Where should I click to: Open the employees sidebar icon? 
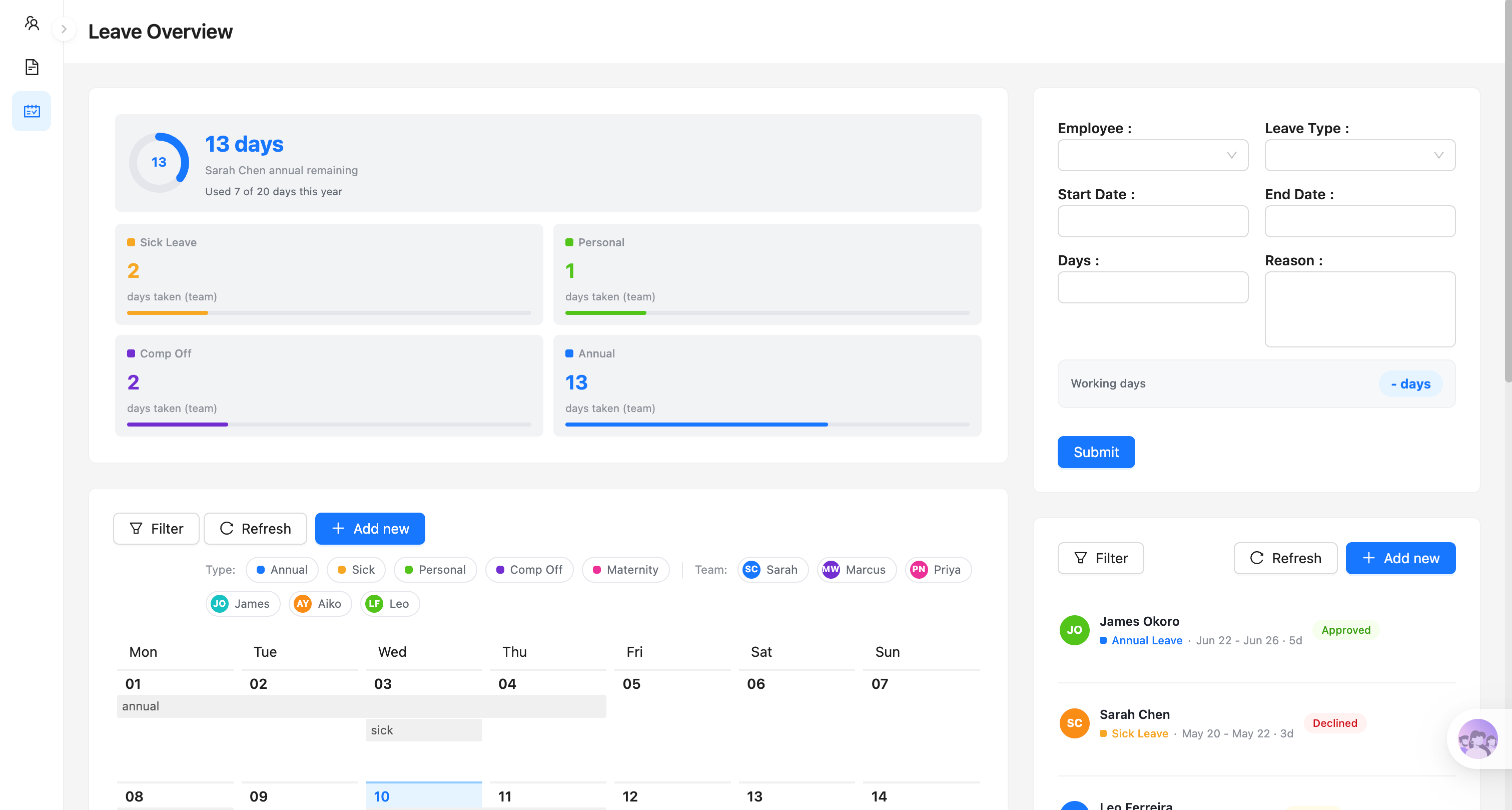point(32,23)
